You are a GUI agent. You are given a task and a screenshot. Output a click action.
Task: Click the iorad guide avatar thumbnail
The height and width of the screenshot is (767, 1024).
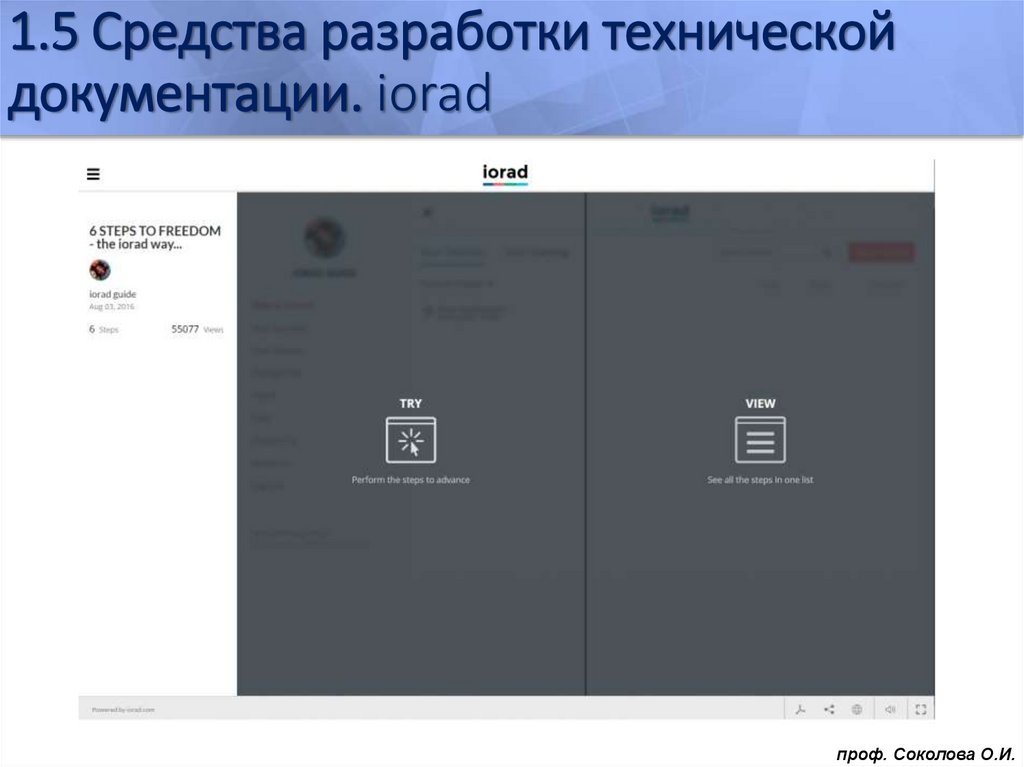(x=100, y=271)
